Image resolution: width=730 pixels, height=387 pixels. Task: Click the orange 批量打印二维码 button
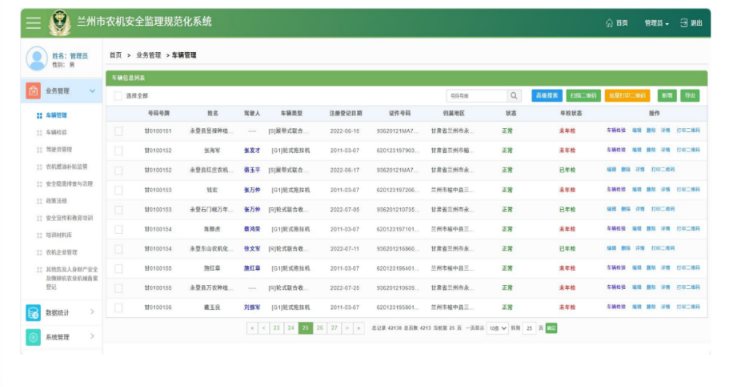pos(628,95)
